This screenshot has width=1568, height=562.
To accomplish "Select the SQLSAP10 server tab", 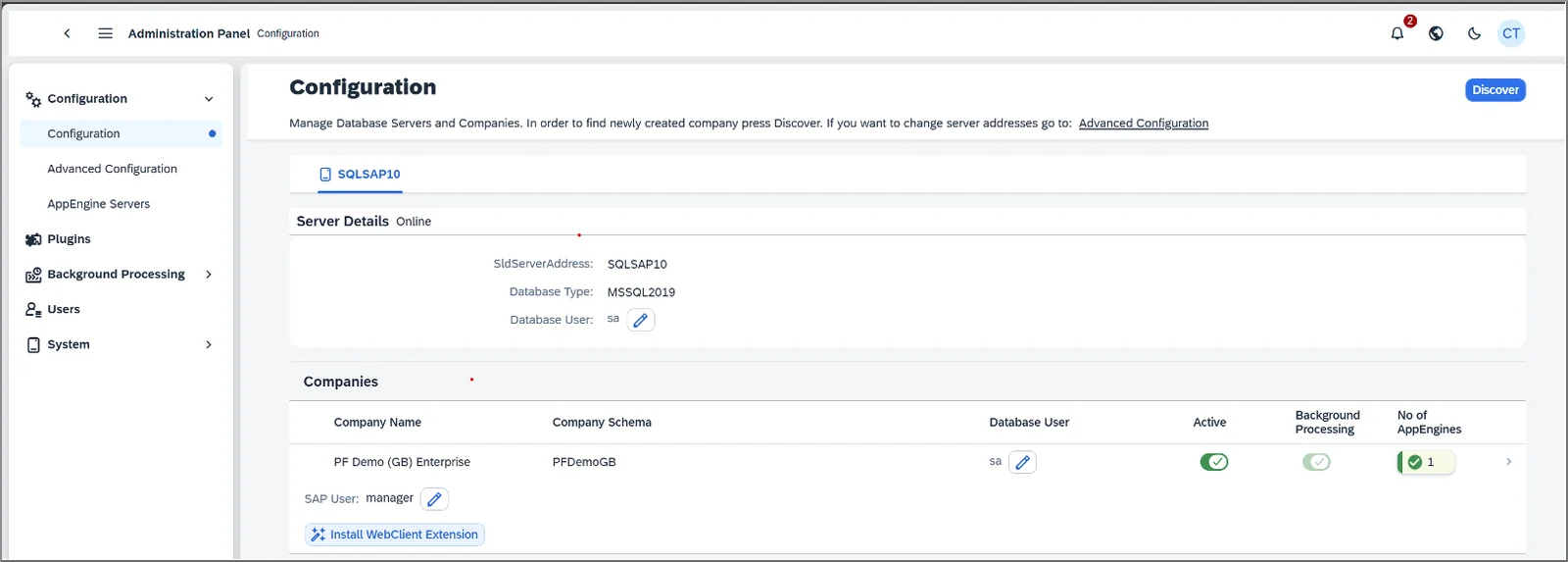I will coord(360,175).
